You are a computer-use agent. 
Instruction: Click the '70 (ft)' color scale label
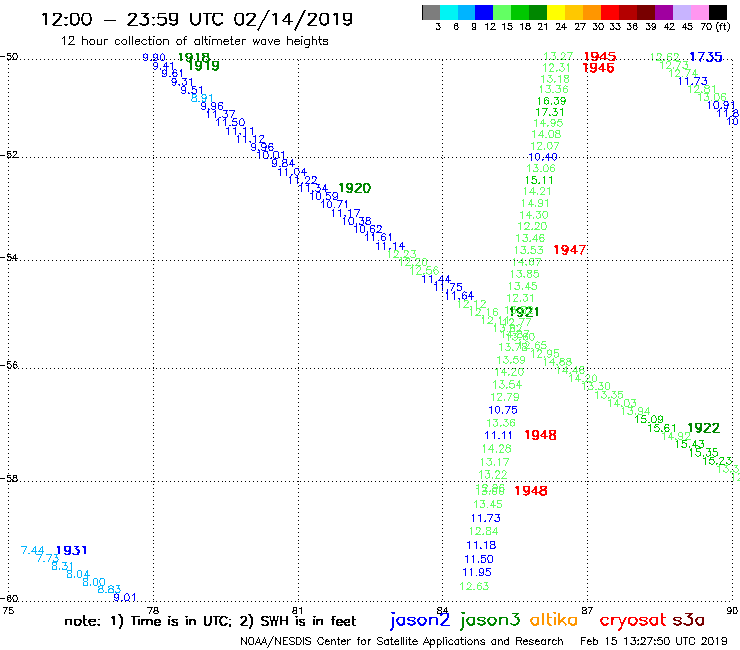point(716,26)
